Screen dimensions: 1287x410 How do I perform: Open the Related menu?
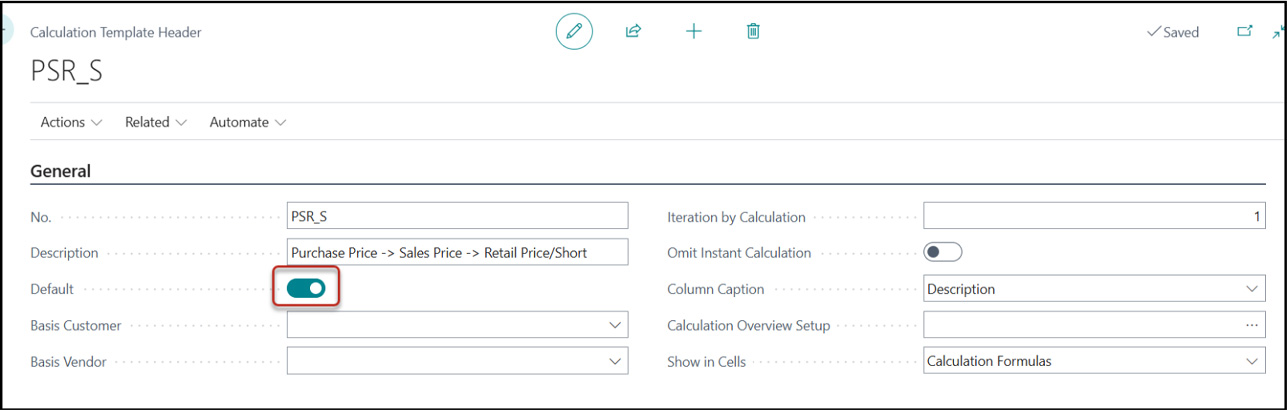click(155, 122)
